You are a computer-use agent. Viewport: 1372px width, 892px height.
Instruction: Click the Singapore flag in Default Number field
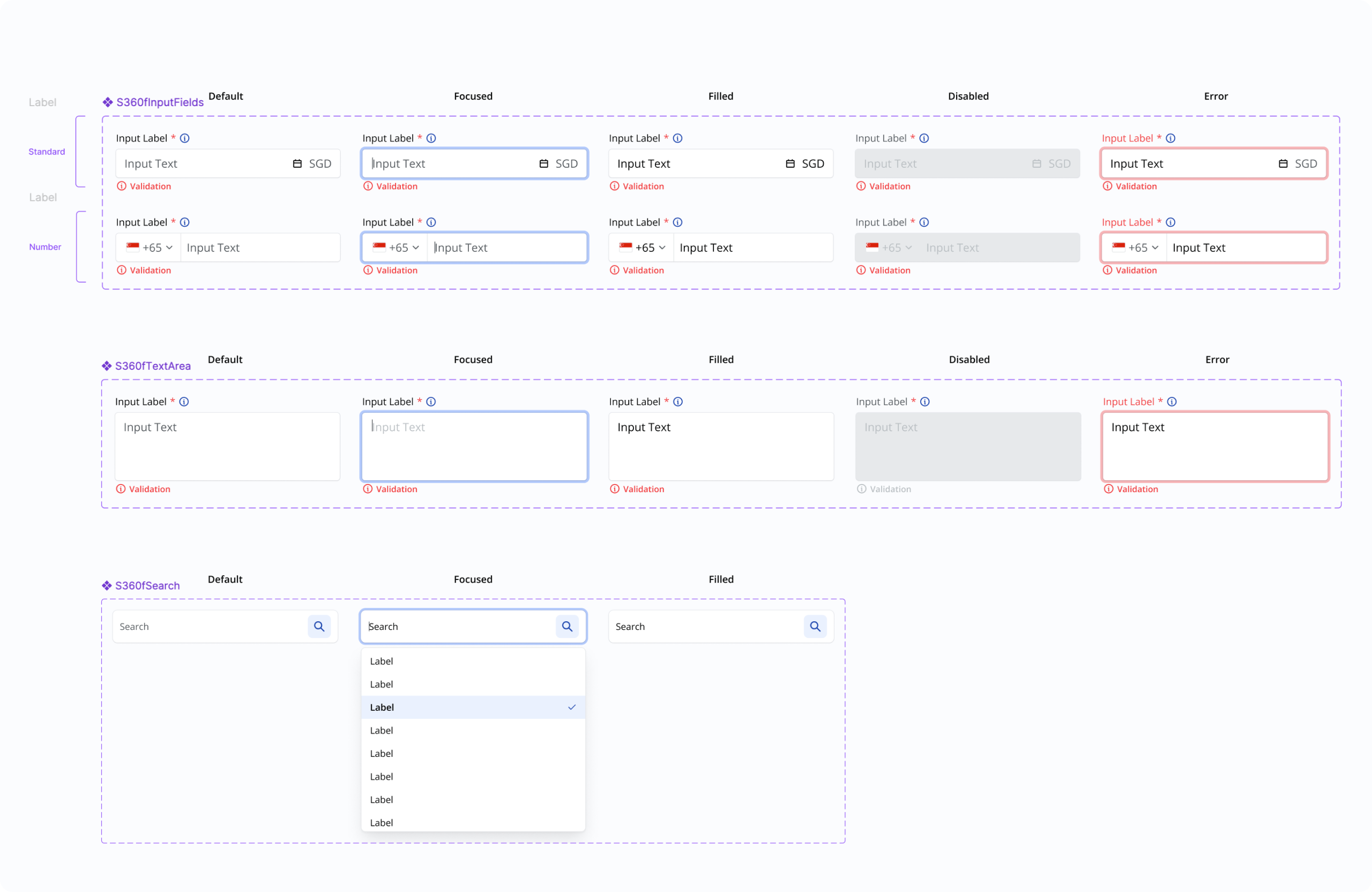(x=132, y=247)
